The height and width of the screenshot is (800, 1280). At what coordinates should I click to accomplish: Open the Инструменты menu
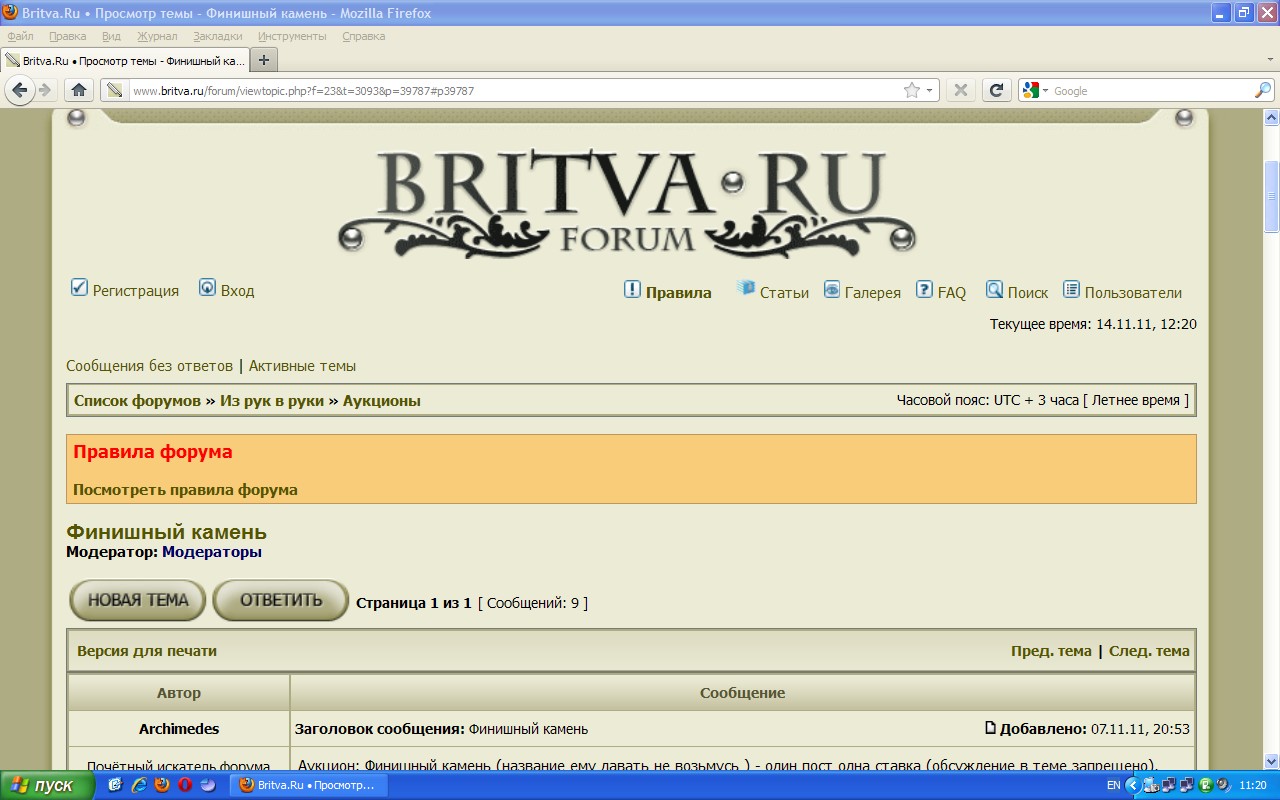(x=292, y=36)
